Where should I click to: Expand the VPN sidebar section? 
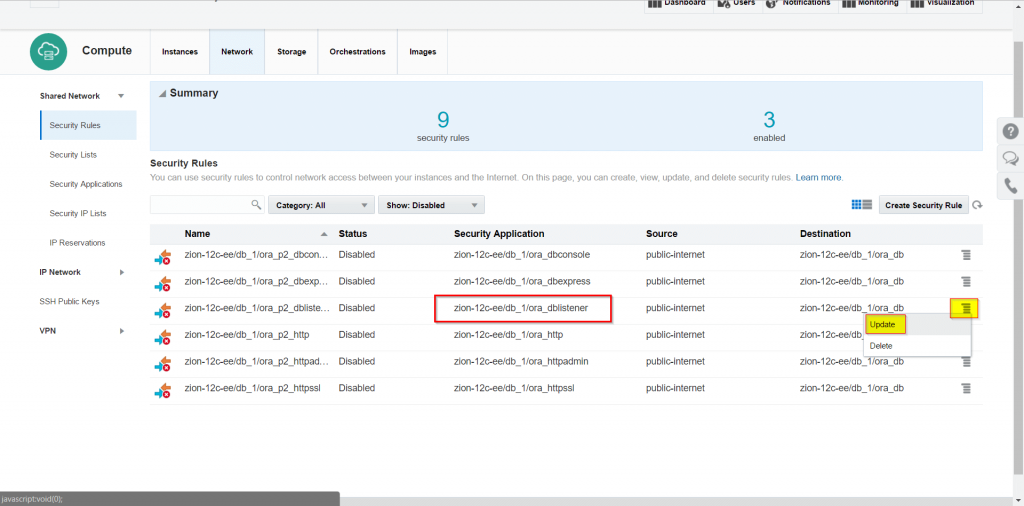pos(122,331)
